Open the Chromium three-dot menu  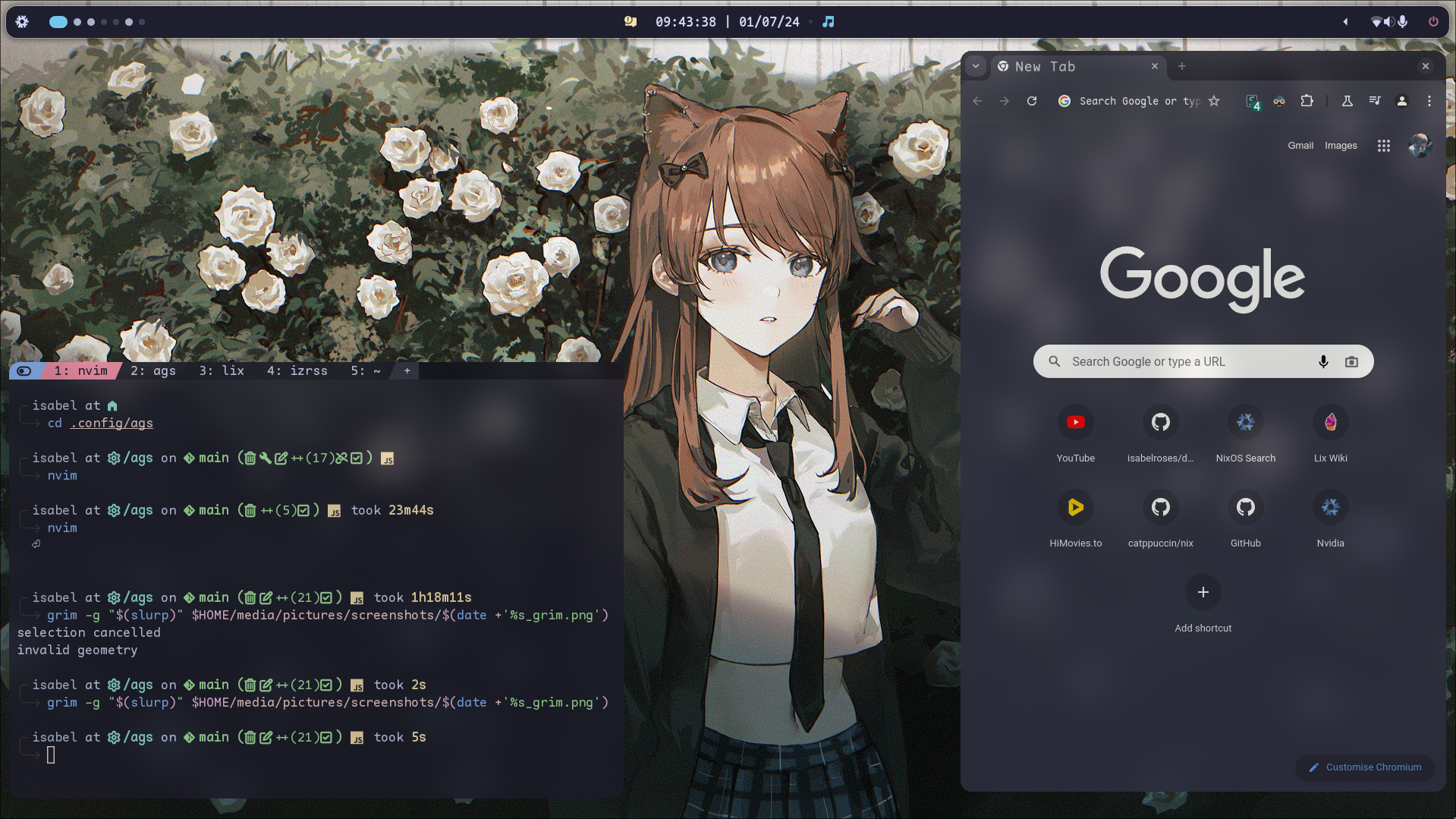pyautogui.click(x=1429, y=101)
